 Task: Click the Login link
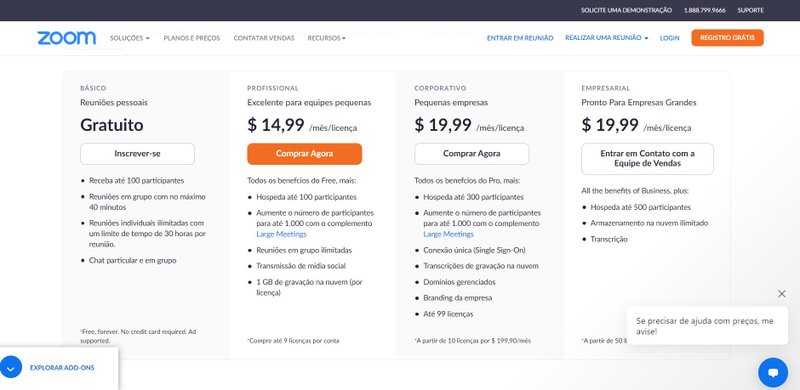click(x=669, y=38)
